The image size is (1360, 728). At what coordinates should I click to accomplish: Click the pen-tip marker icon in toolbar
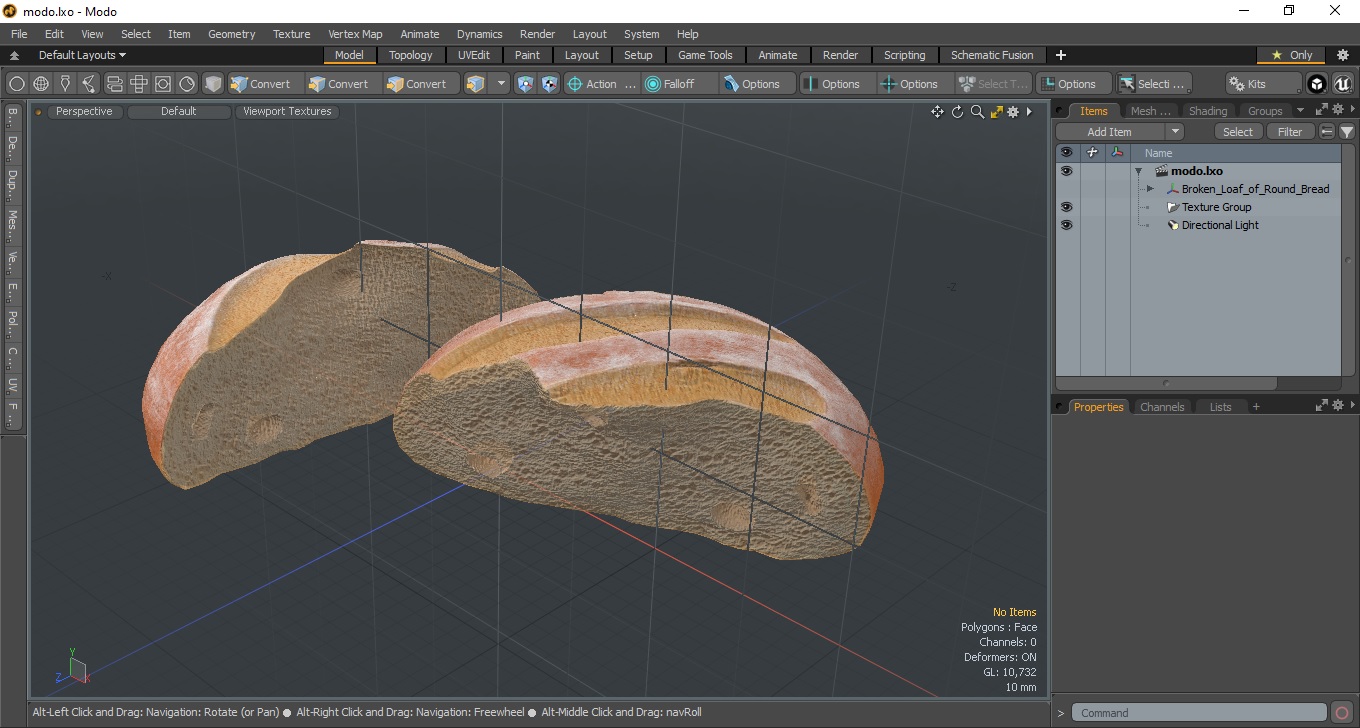pyautogui.click(x=65, y=84)
